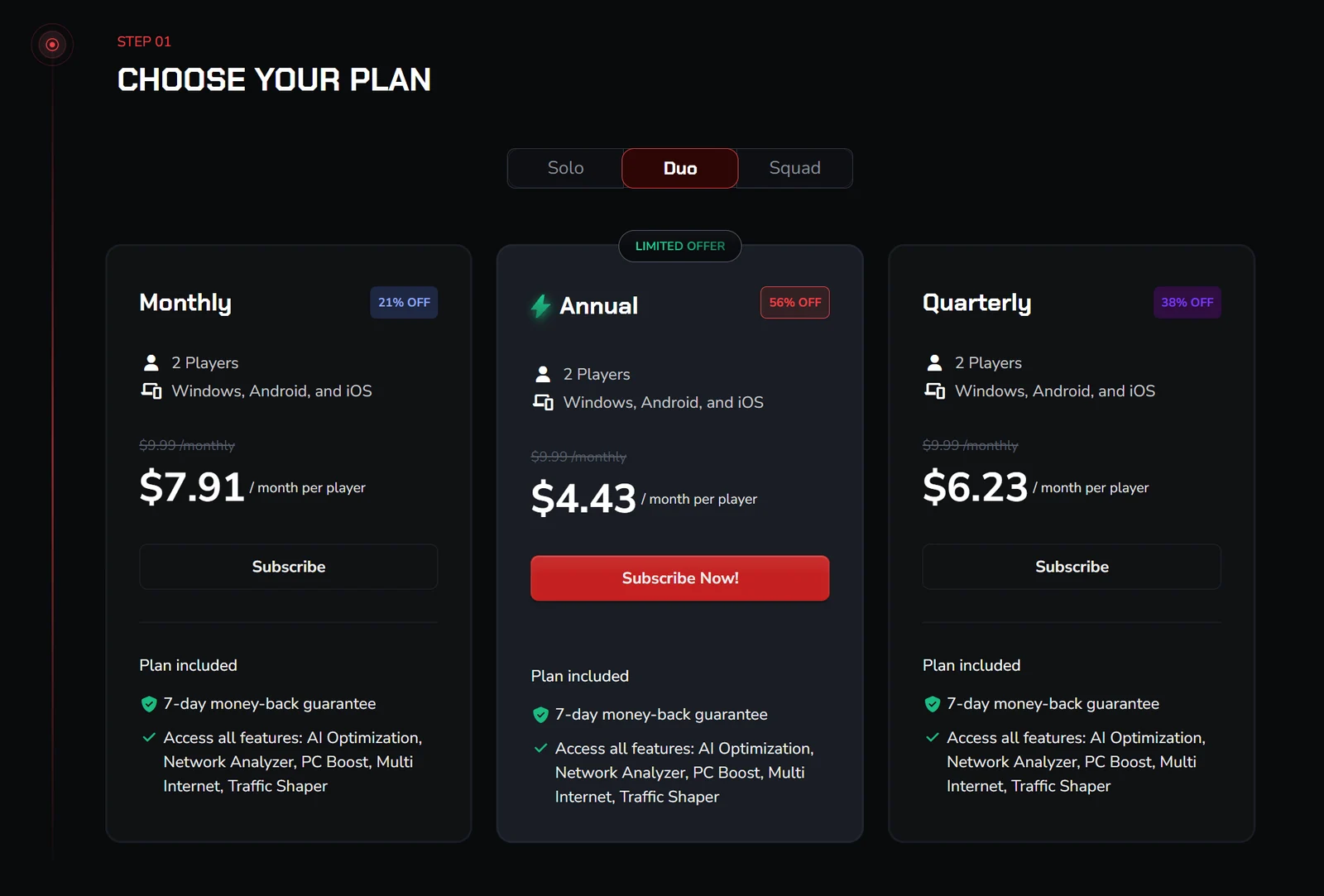The image size is (1324, 896).
Task: Subscribe to the Quarterly plan
Action: [x=1072, y=567]
